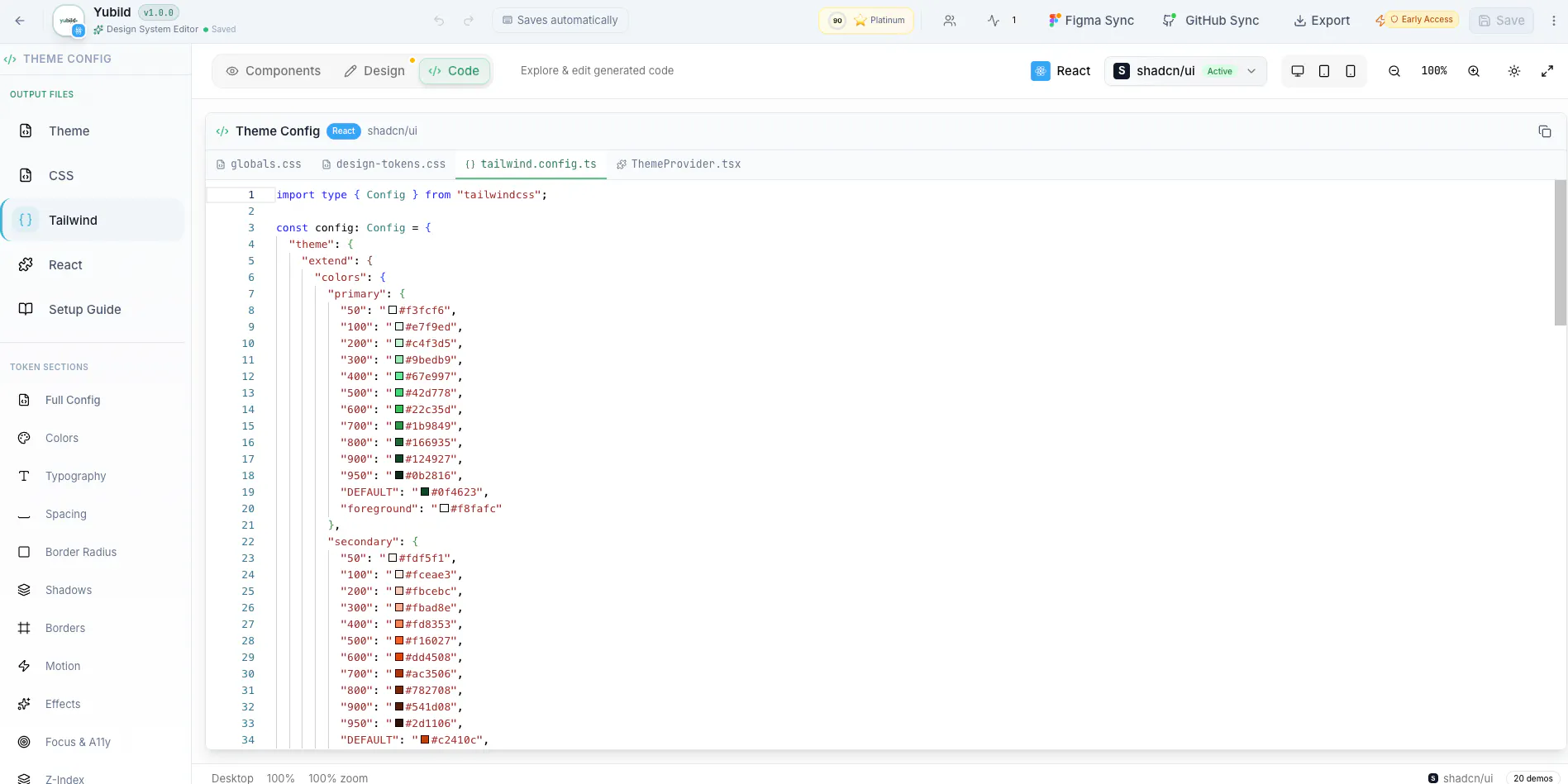Click the Platinum score badge

(x=866, y=21)
